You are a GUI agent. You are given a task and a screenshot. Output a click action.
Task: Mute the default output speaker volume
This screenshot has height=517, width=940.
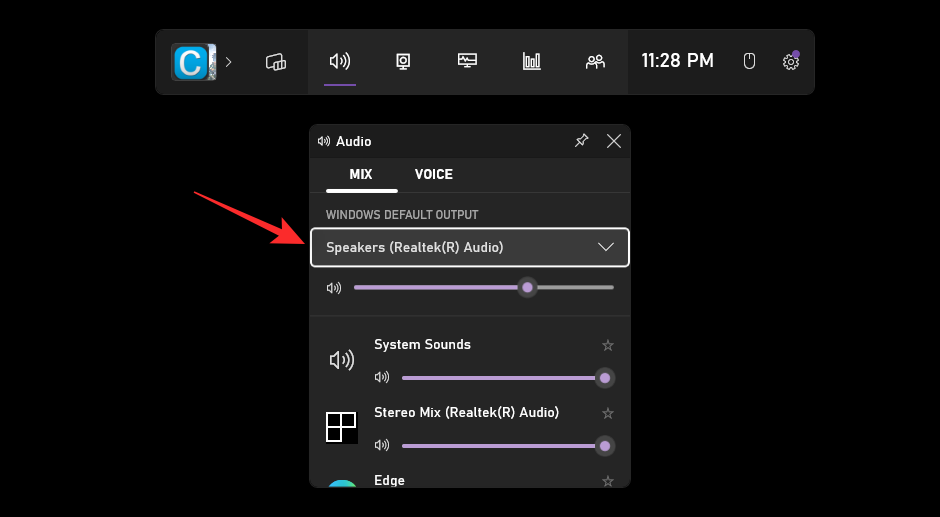334,288
